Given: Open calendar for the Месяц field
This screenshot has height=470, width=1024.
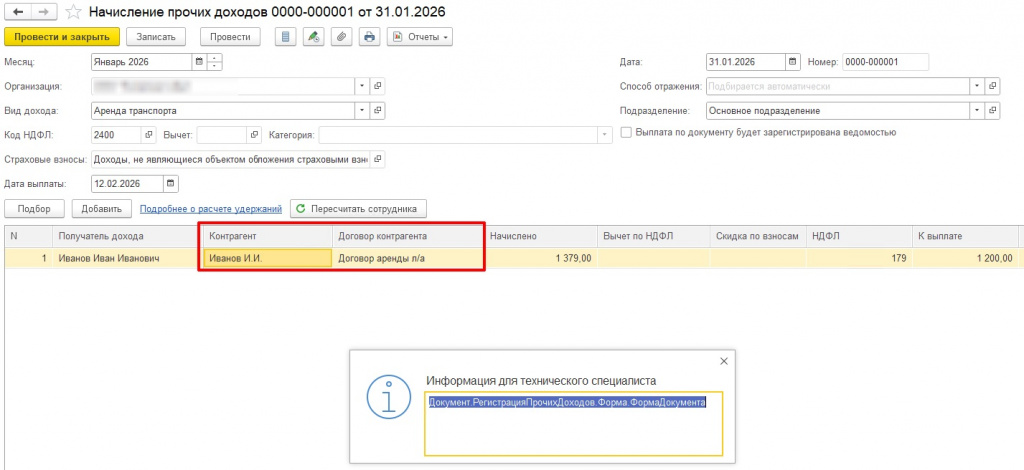Looking at the screenshot, I should 199,62.
